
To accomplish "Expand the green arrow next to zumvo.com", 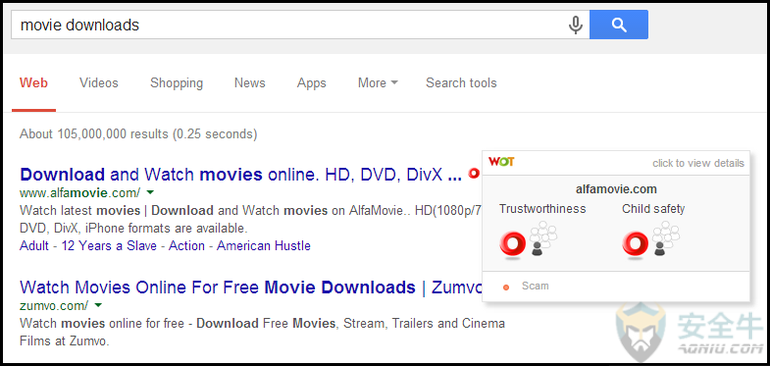I will pyautogui.click(x=98, y=306).
